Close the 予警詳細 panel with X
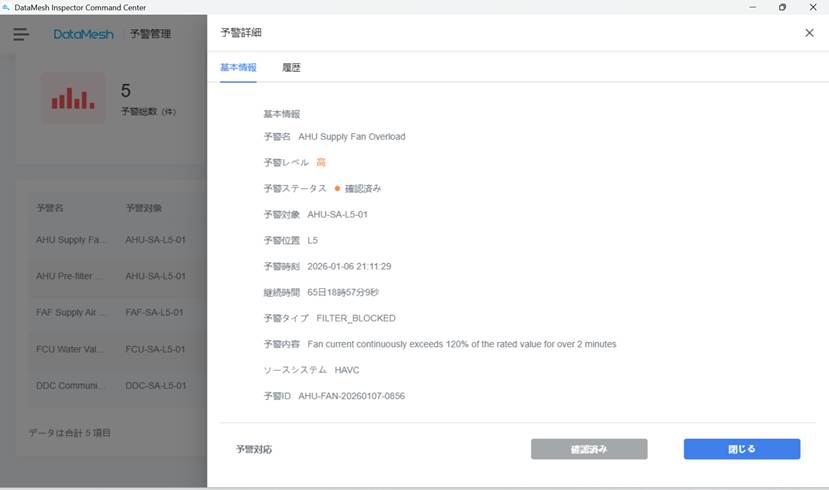The height and width of the screenshot is (490, 829). 809,33
